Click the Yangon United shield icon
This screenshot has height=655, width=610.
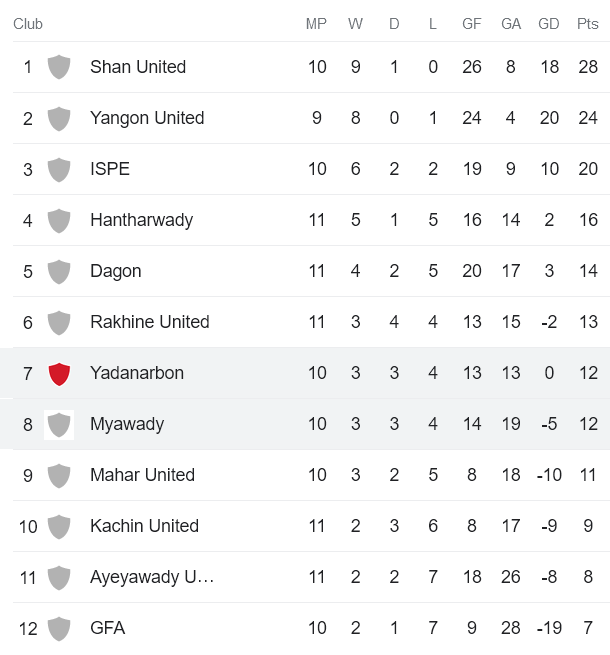point(59,118)
